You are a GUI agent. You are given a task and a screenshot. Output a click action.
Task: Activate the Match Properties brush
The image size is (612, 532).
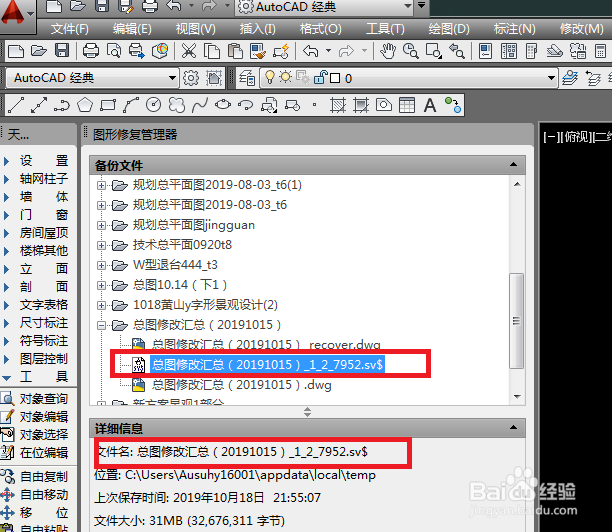point(258,51)
